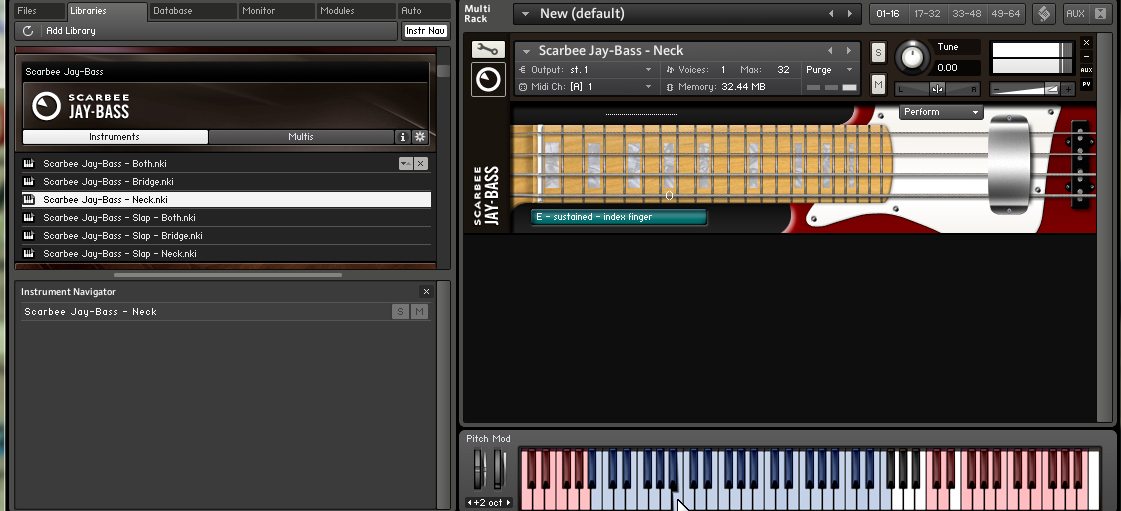Toggle solo in the Instrument Navigator row
The height and width of the screenshot is (511, 1121).
(x=400, y=312)
